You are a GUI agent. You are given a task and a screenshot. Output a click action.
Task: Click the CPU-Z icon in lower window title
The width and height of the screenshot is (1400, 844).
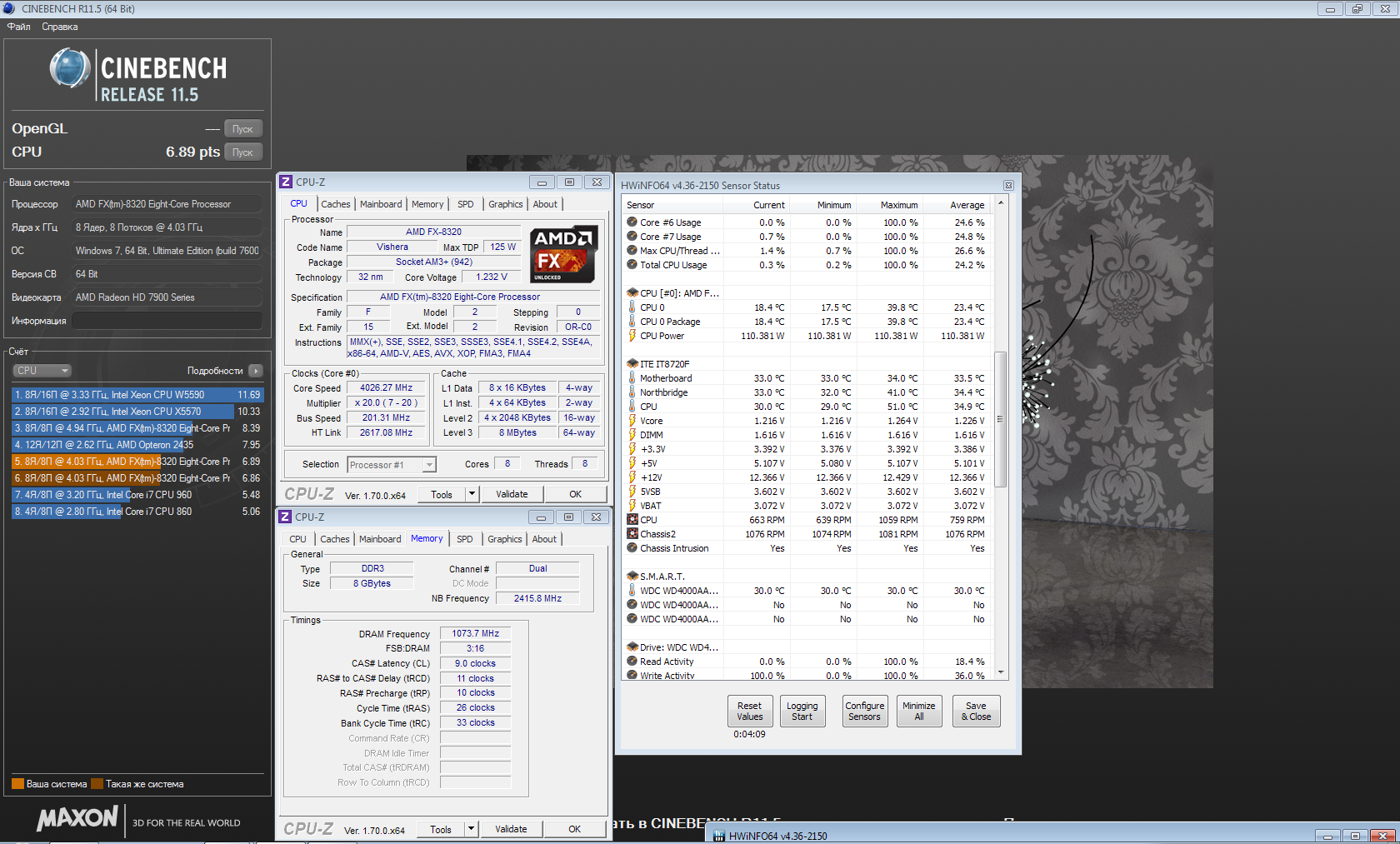tap(285, 517)
